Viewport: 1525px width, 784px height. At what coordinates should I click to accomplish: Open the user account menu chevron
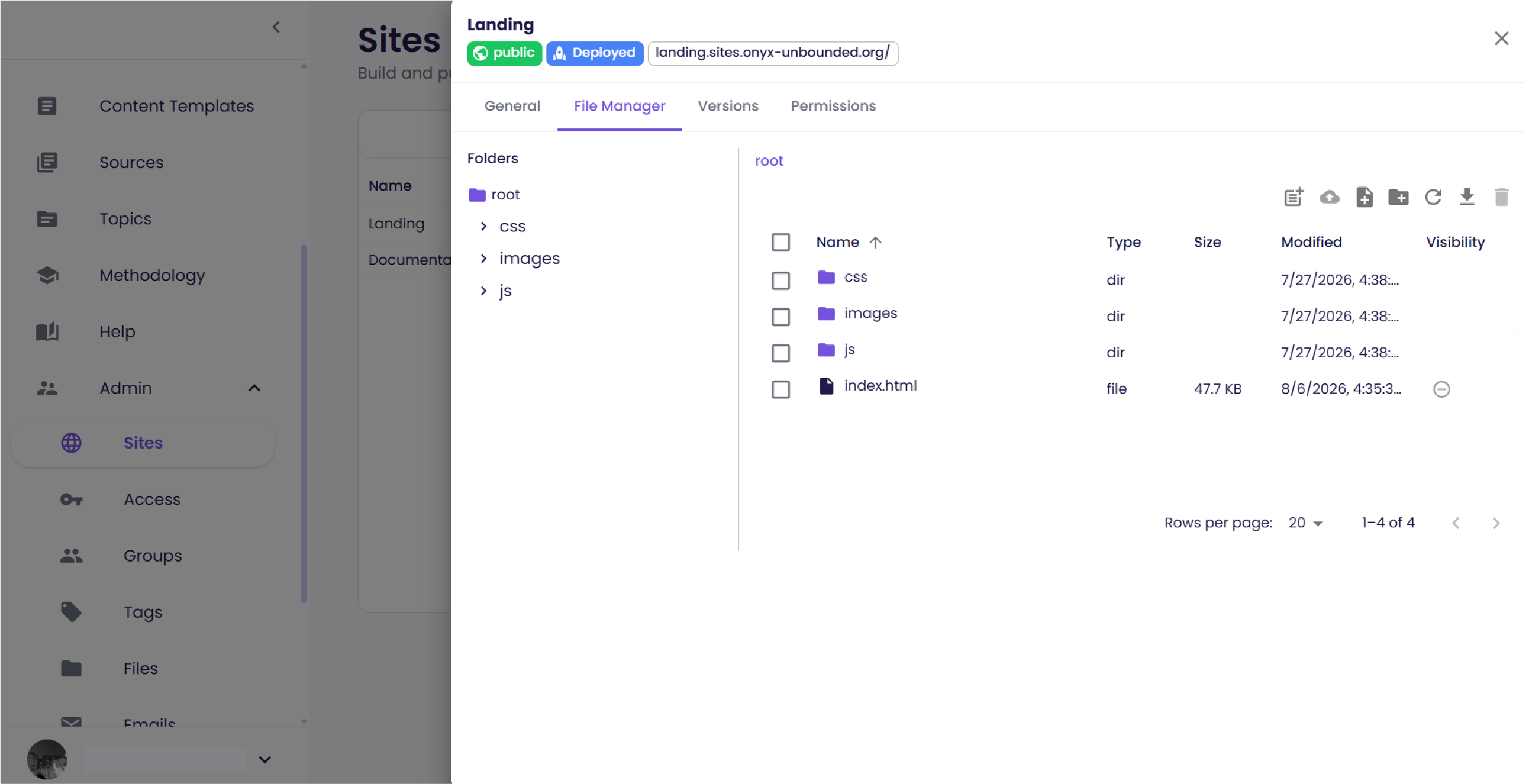(264, 759)
